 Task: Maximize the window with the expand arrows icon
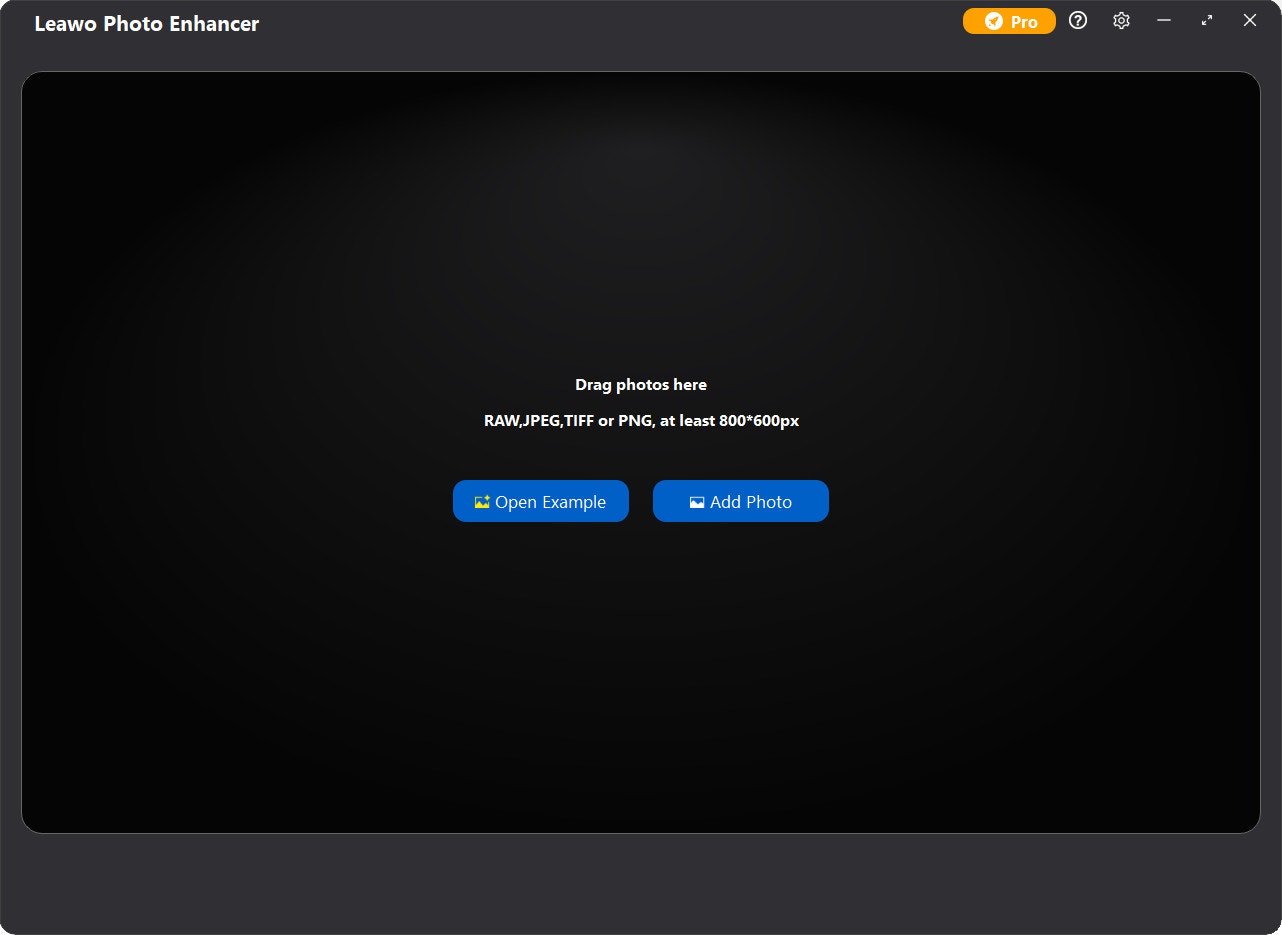(x=1207, y=21)
